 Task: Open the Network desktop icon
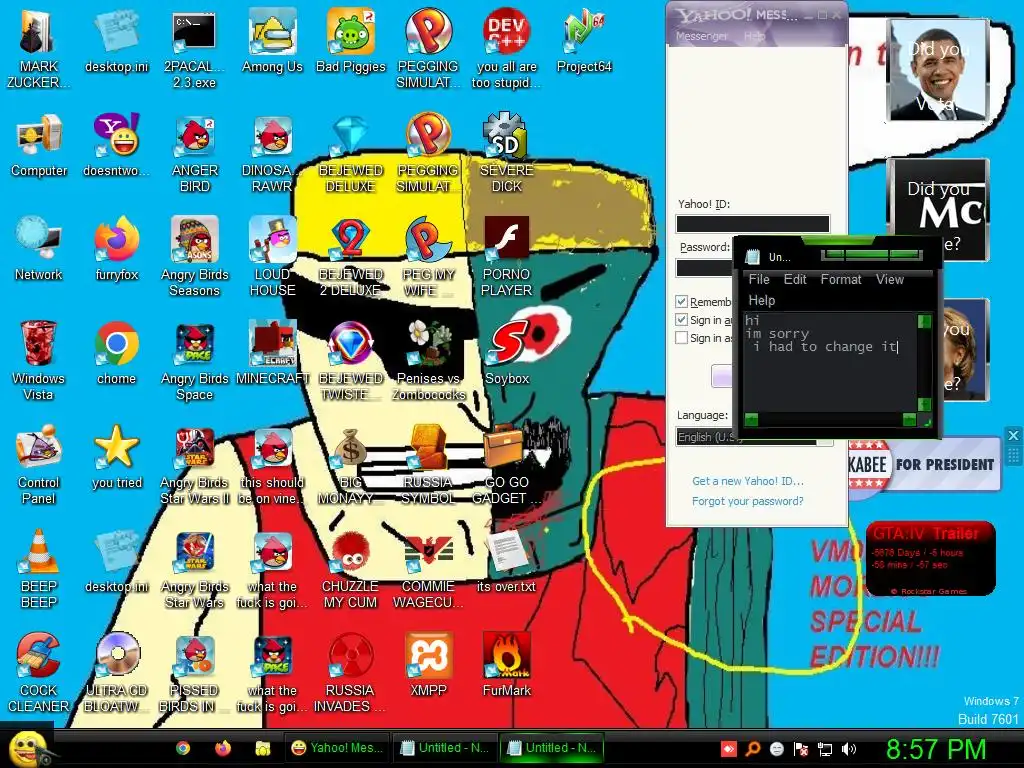click(x=39, y=249)
